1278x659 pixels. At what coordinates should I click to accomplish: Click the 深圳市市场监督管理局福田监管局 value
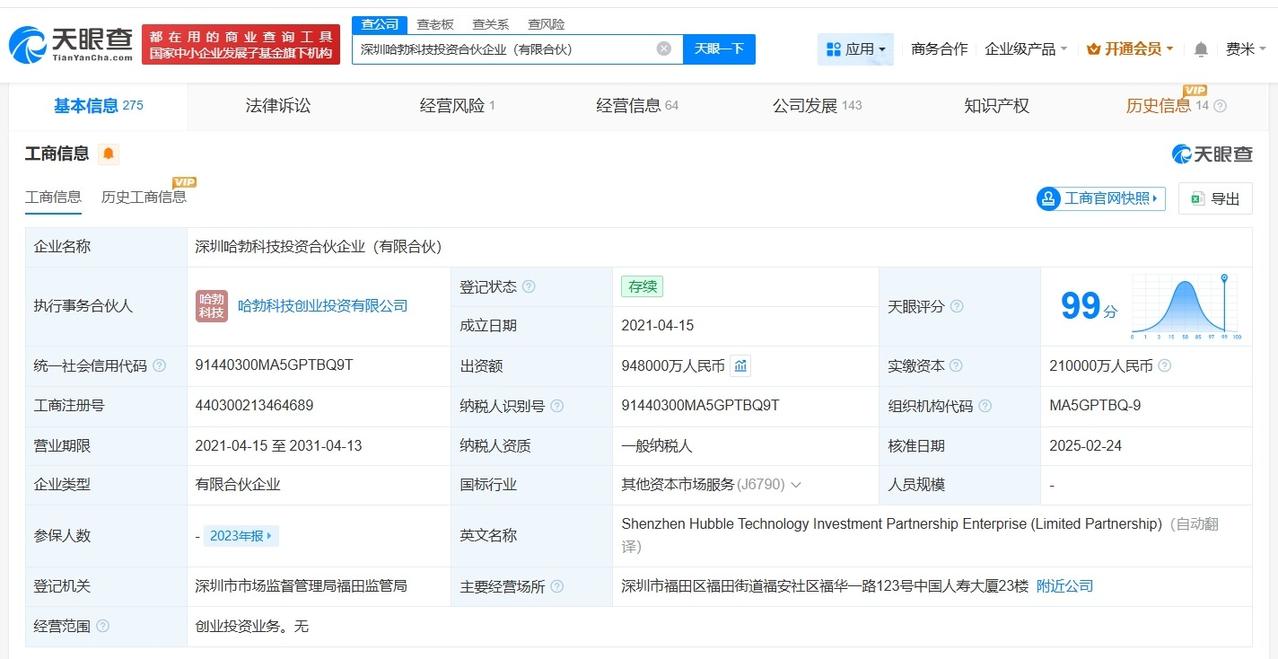pyautogui.click(x=301, y=586)
